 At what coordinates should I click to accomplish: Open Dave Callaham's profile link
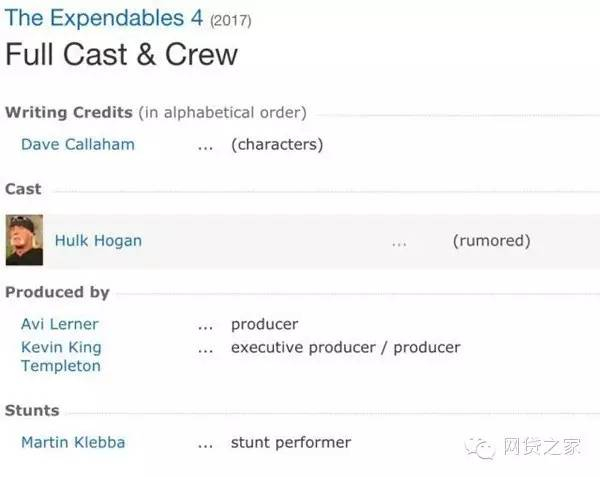pos(78,144)
